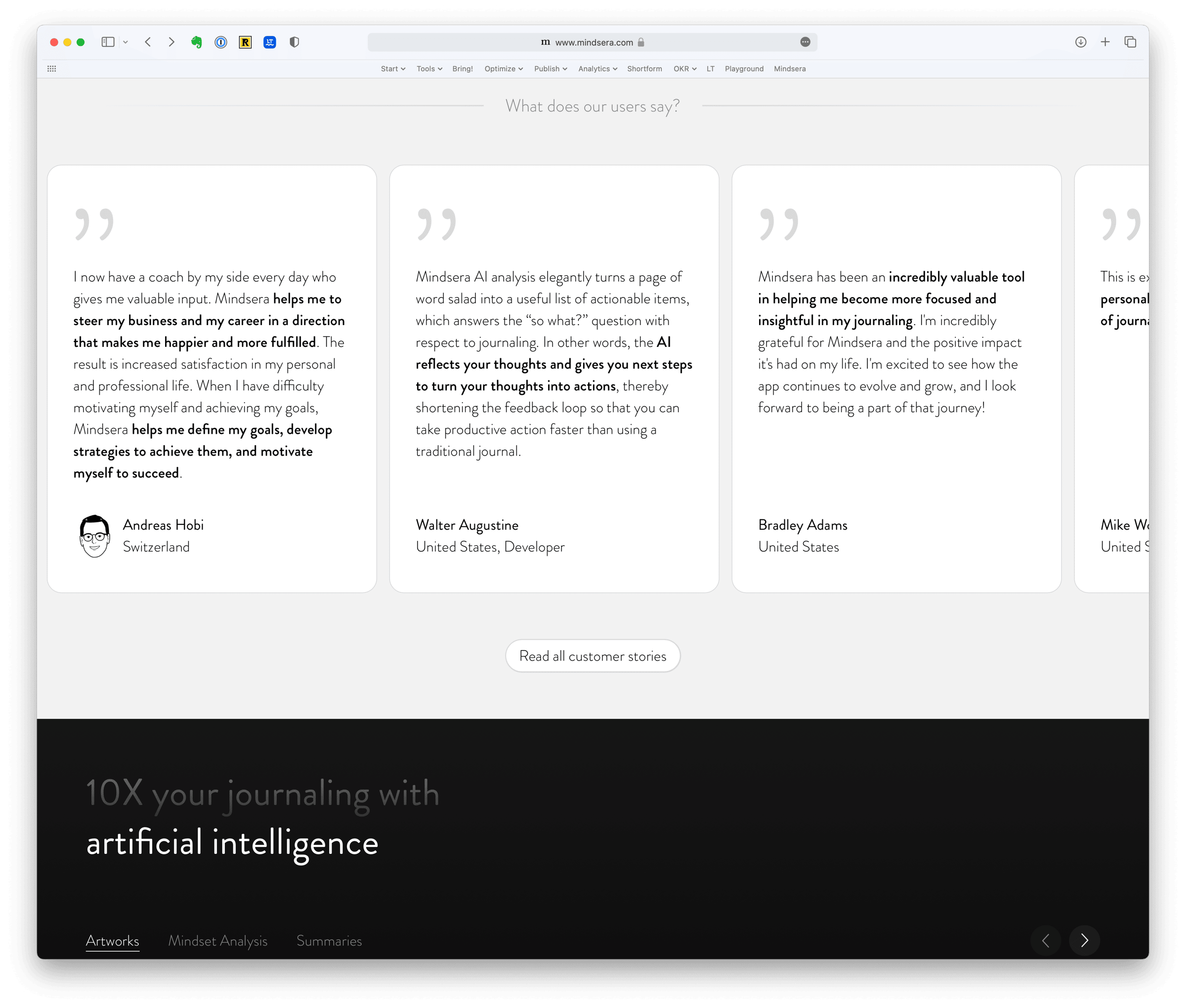
Task: Open the Playground bookmark
Action: tap(744, 69)
